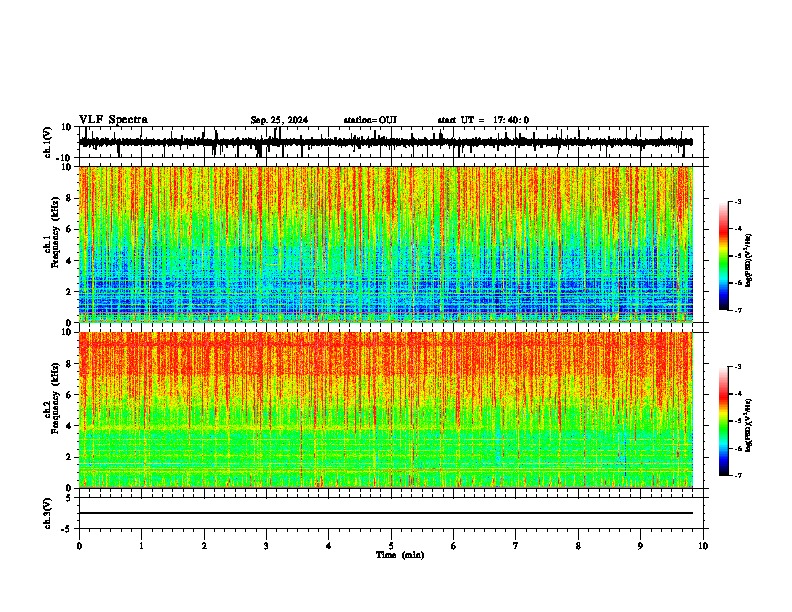Pick the ch.1 spectrogram color scale bar
Viewport: 792px width, 612px height.
point(724,256)
